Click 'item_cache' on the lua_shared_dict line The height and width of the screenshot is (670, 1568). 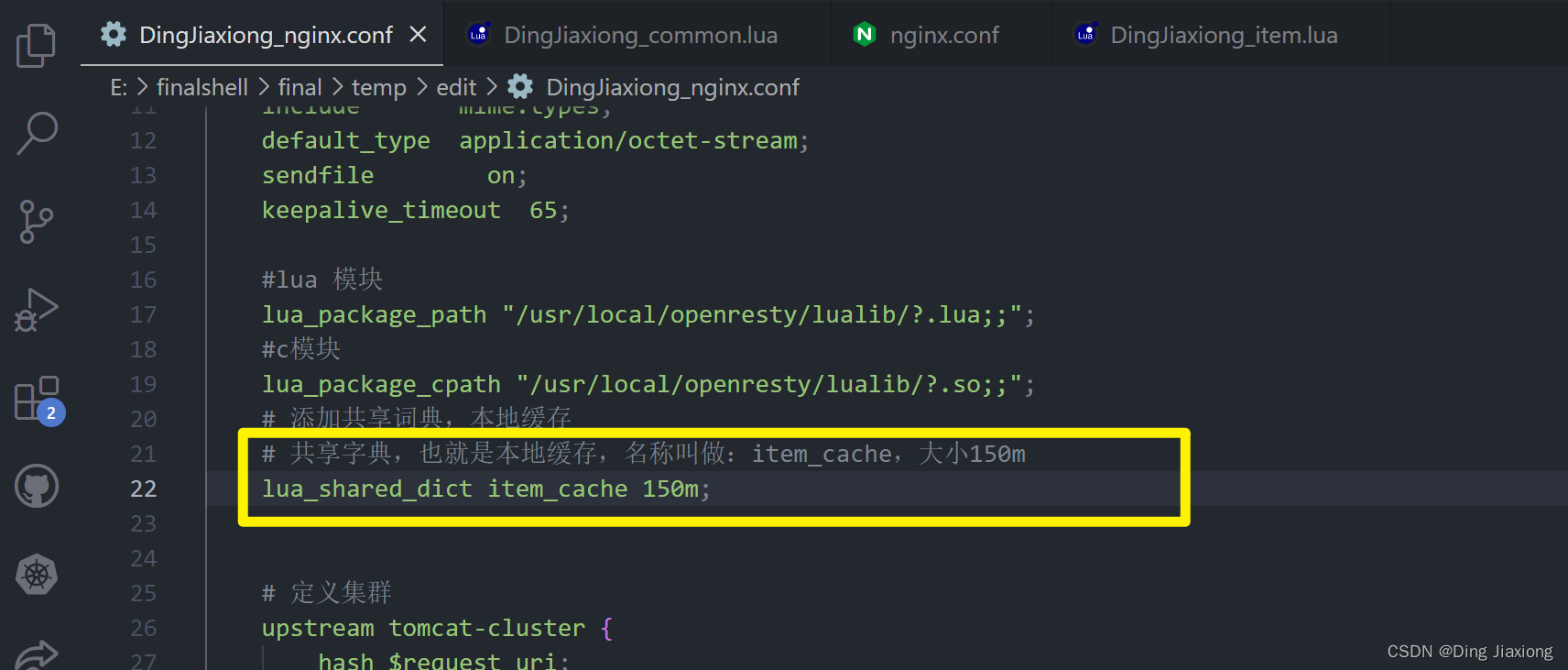558,489
